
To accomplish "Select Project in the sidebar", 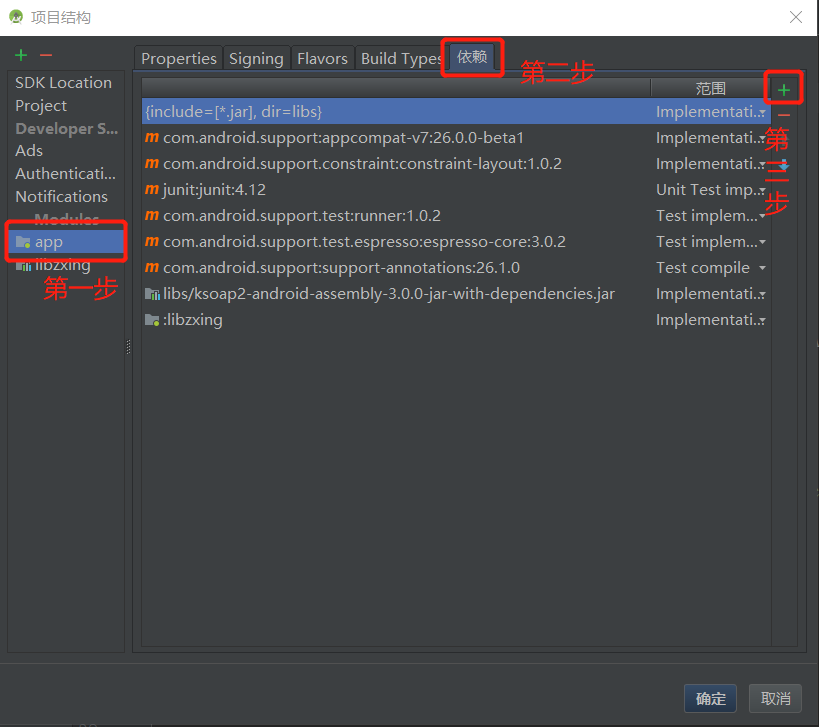I will 41,105.
